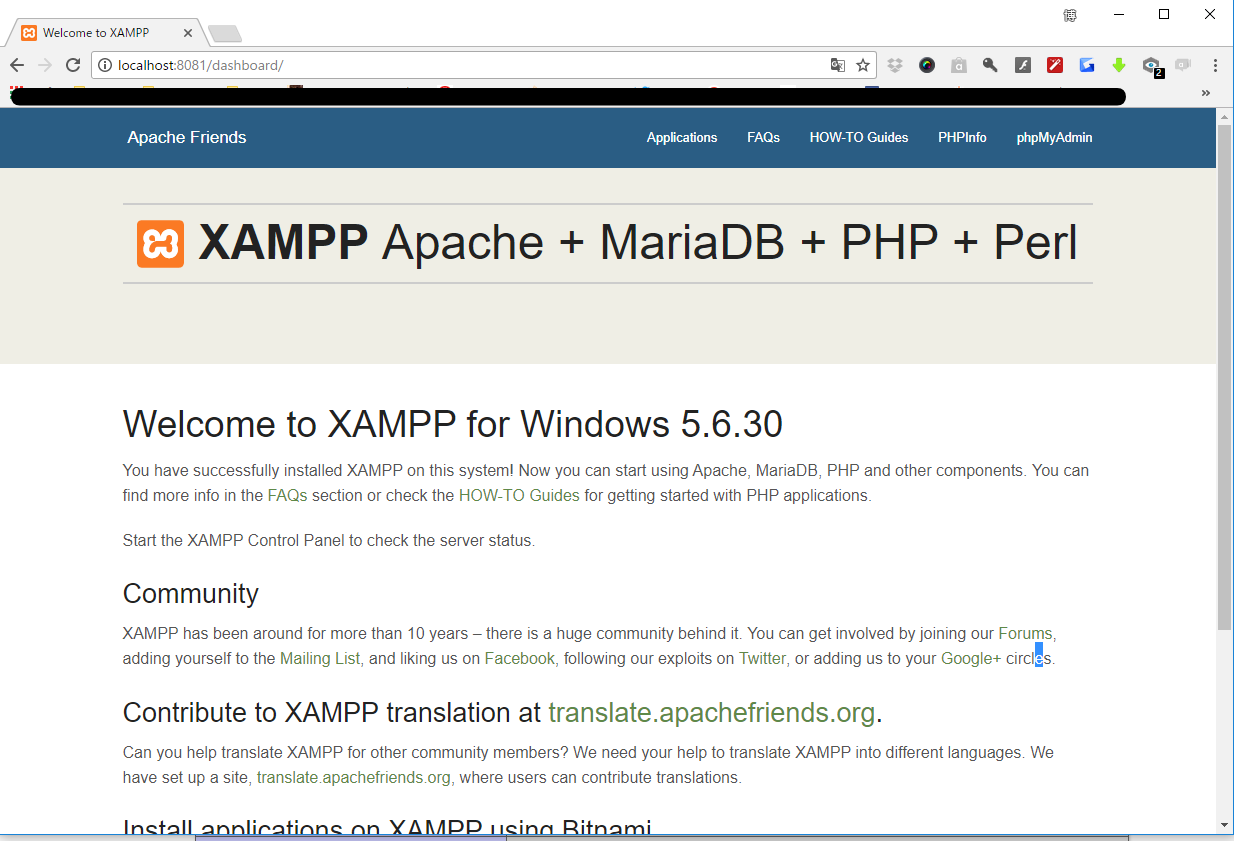Open the Mailing List link
Screen dimensions: 1234x841
click(x=320, y=658)
